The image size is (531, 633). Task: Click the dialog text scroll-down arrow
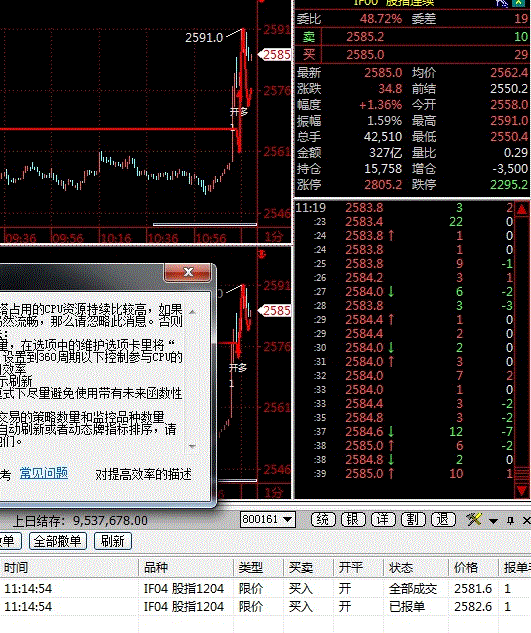192,446
